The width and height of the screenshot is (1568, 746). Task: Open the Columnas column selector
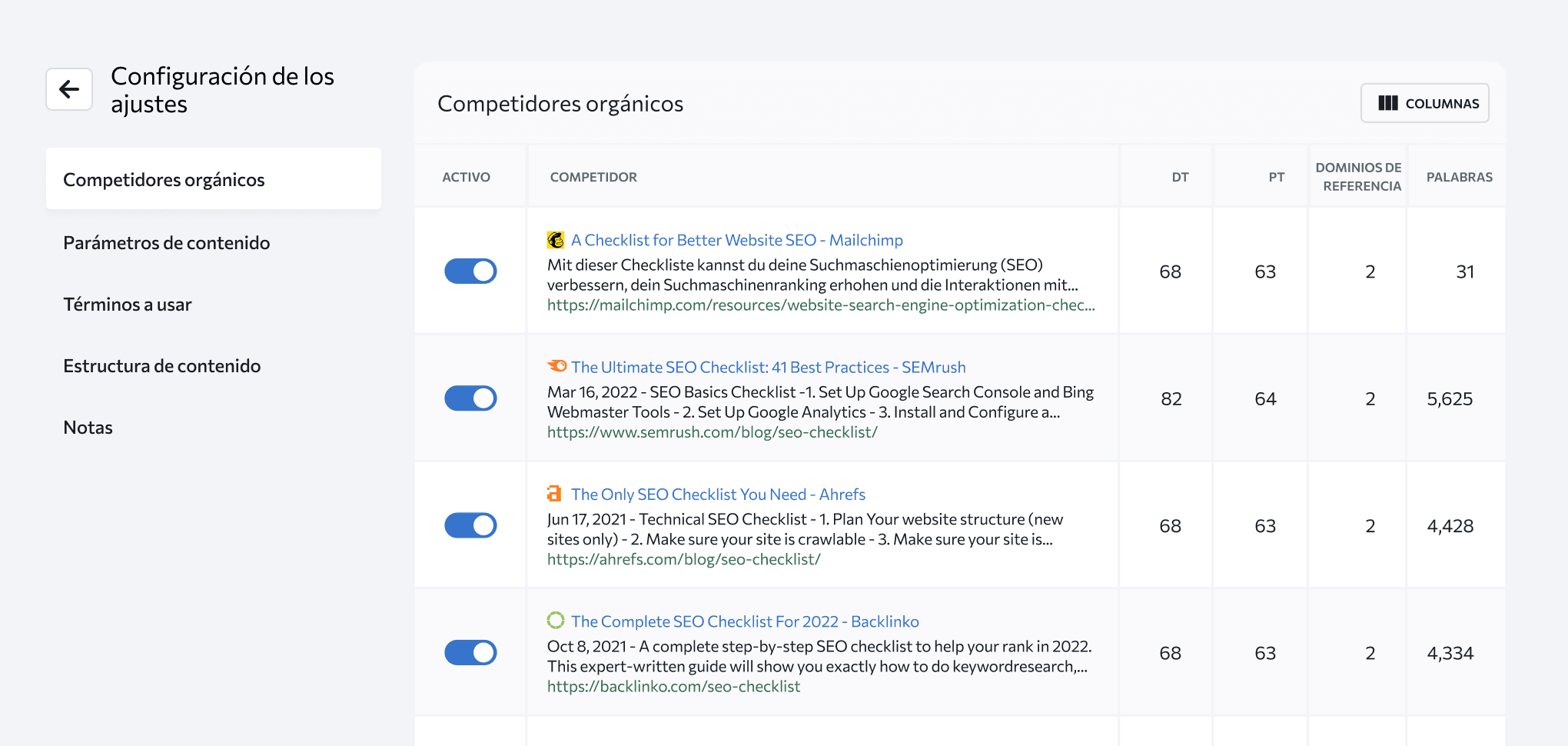click(x=1424, y=103)
